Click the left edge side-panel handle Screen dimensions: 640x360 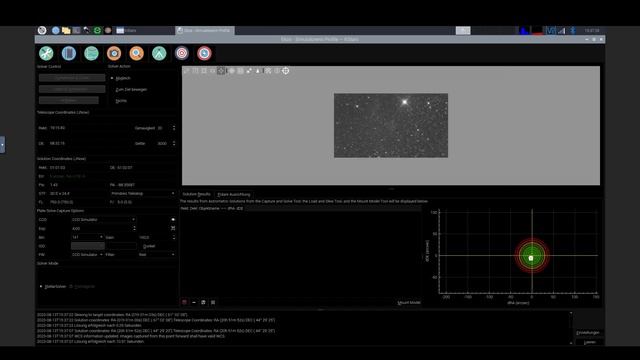click(x=2, y=144)
